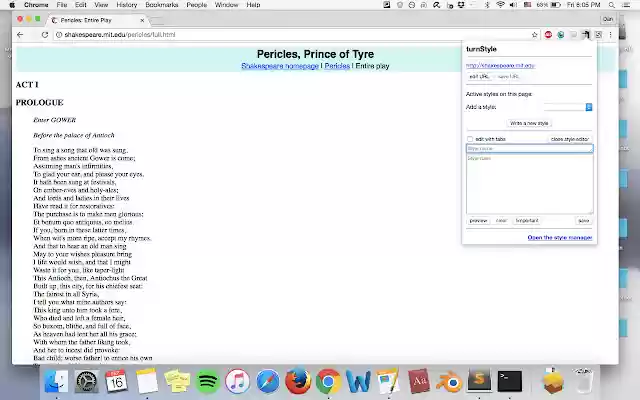The width and height of the screenshot is (640, 400).
Task: Click the 'save' button in style editor
Action: [x=584, y=221]
